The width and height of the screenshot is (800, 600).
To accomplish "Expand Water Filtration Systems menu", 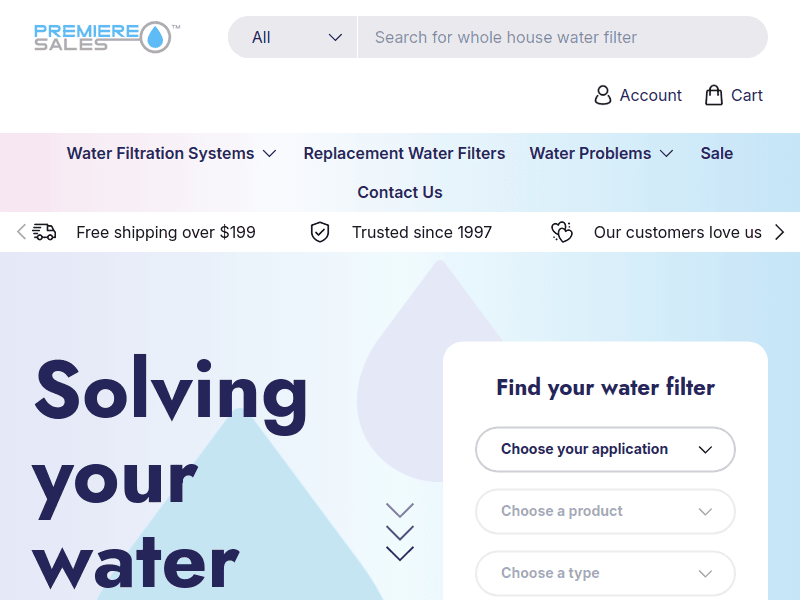I will point(171,153).
